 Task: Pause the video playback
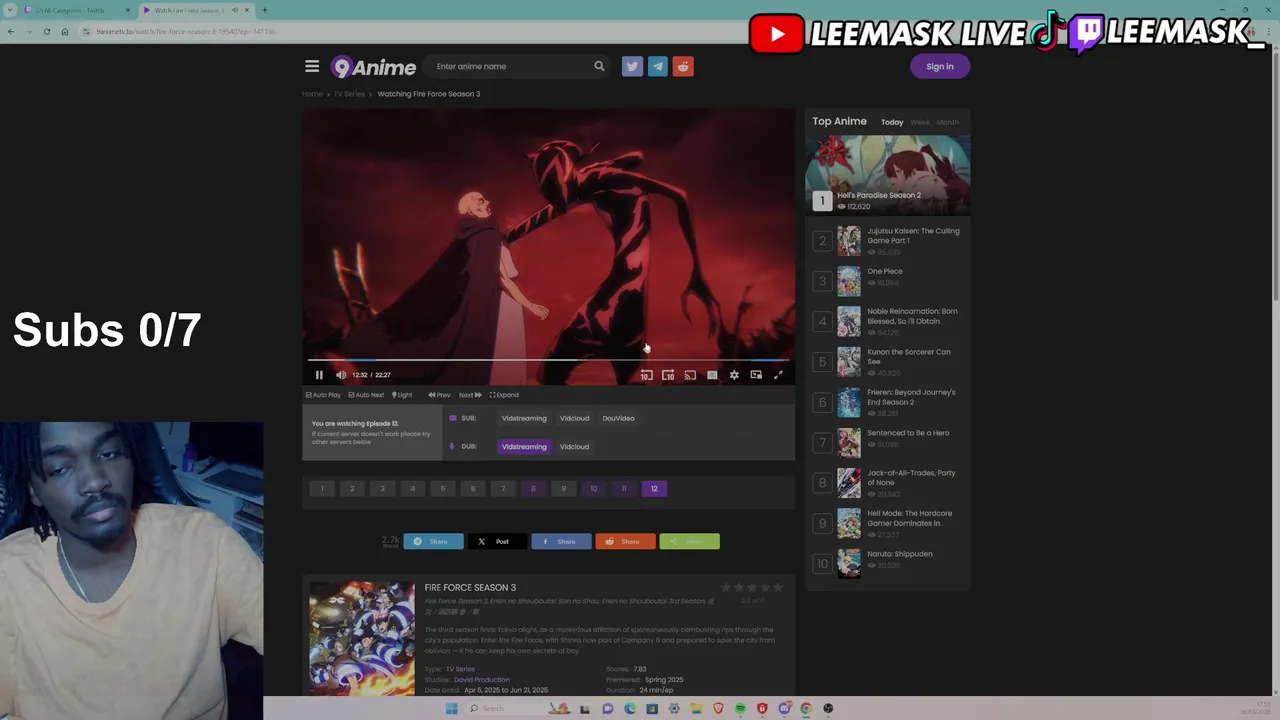pyautogui.click(x=319, y=375)
